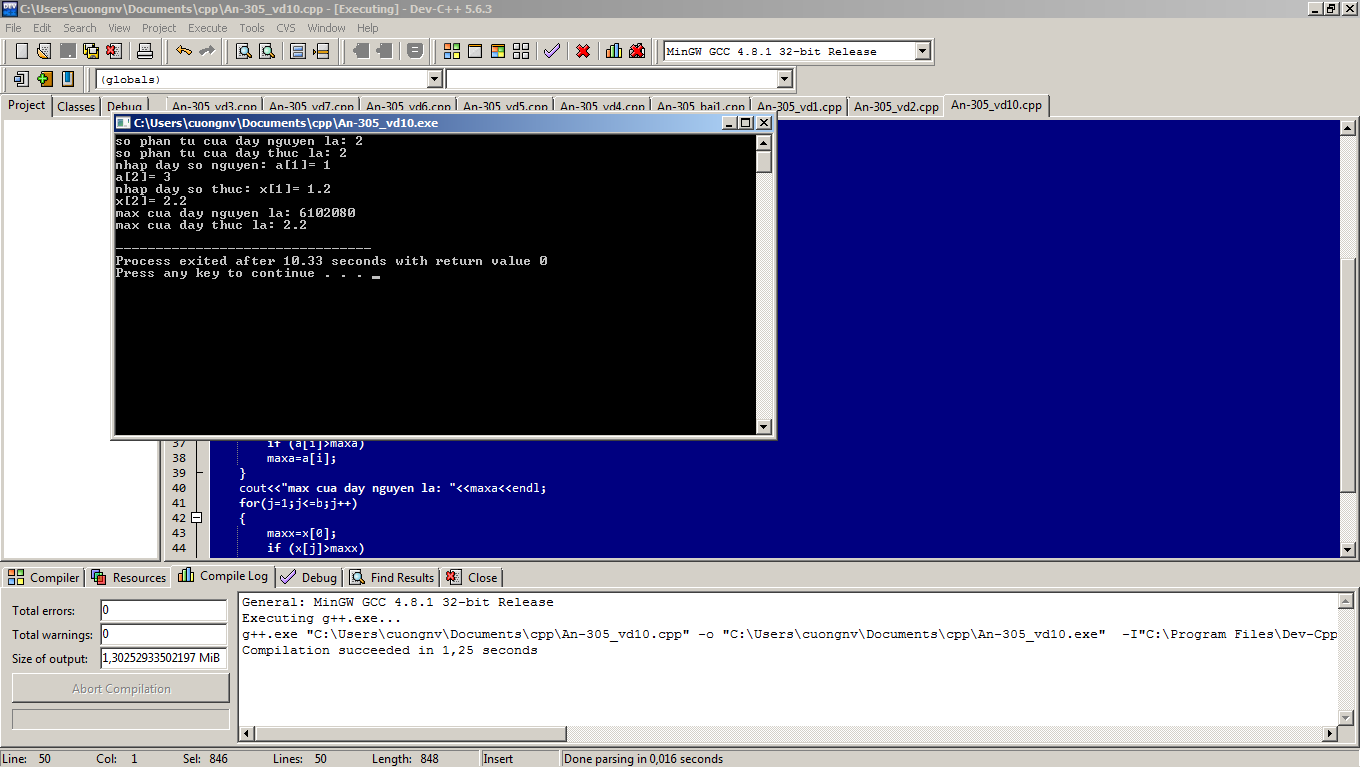
Task: Click the Size of output field
Action: coord(164,658)
